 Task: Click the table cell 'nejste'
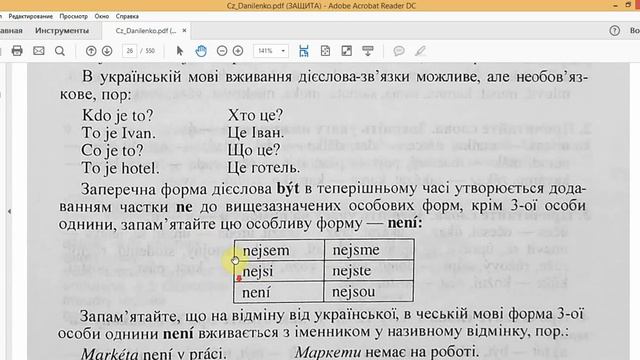pyautogui.click(x=369, y=271)
